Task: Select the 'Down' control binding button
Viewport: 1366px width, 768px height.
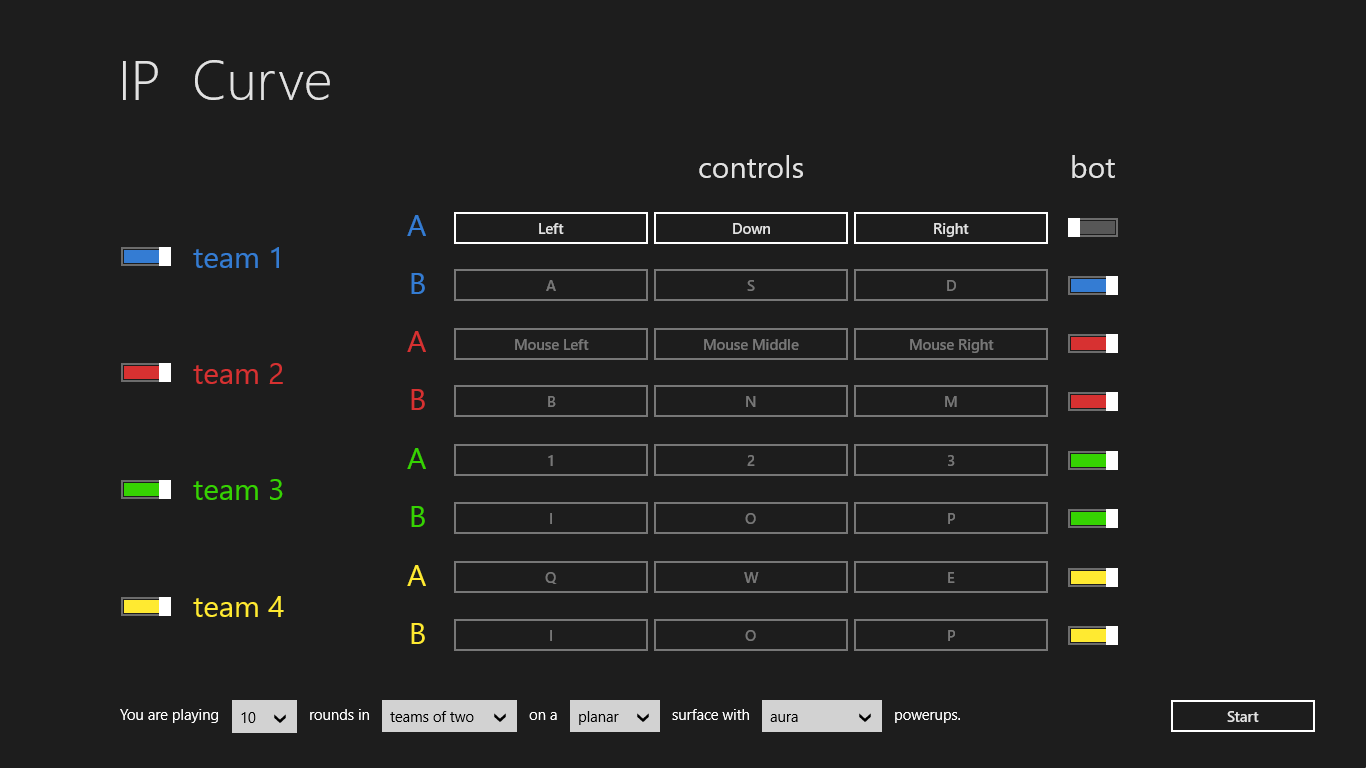Action: pos(751,228)
